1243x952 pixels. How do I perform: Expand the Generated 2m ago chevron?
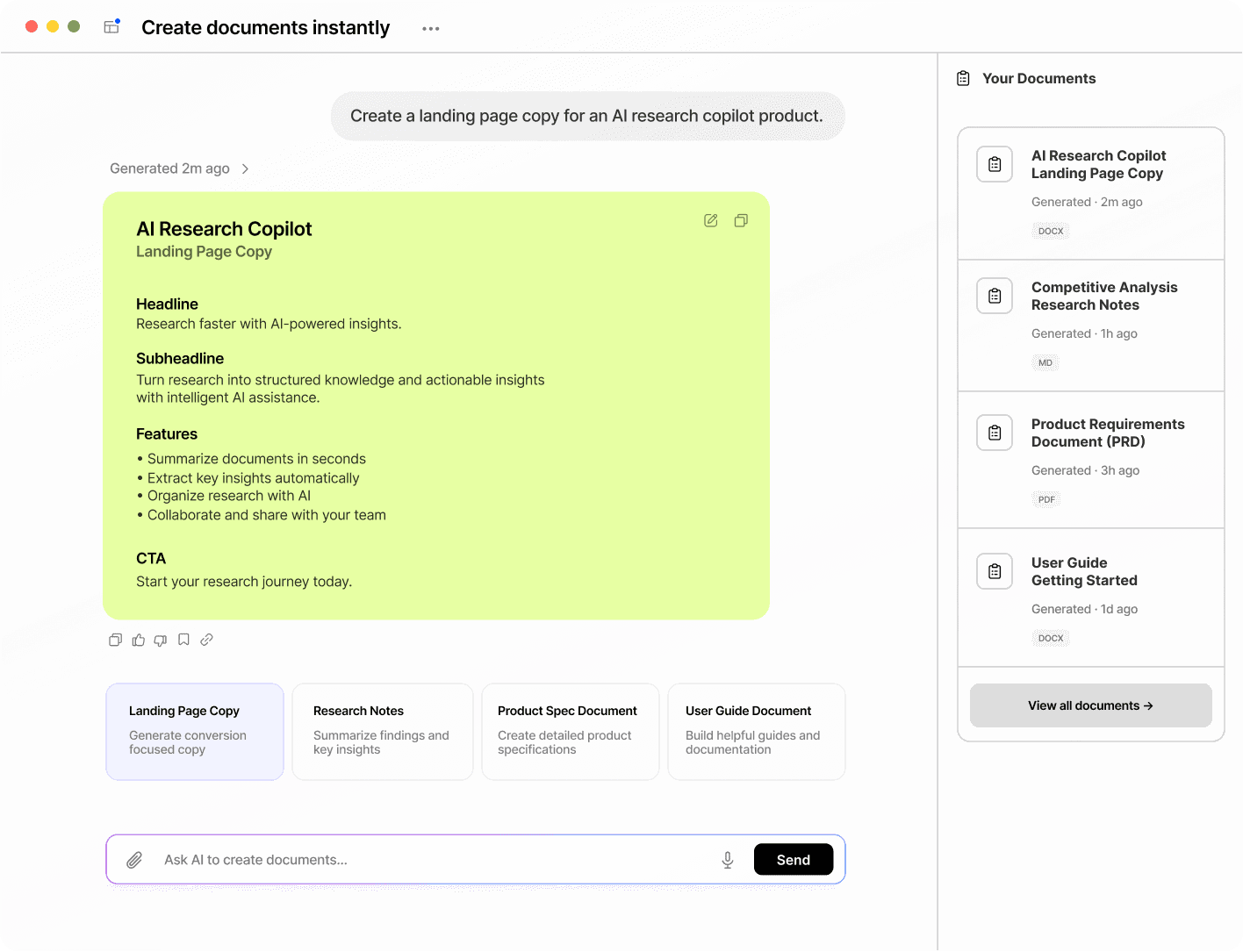click(x=245, y=168)
